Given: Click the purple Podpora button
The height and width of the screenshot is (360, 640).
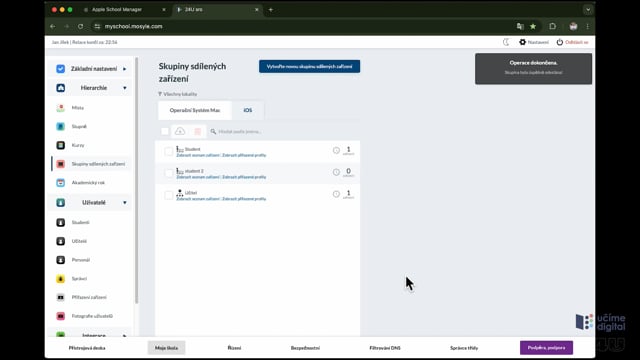Looking at the screenshot, I should 546,348.
